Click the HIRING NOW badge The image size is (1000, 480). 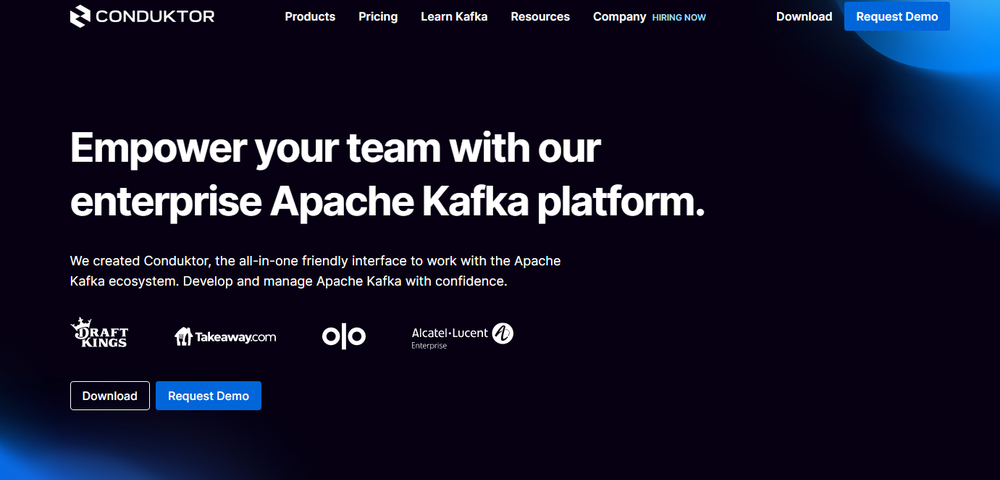679,18
